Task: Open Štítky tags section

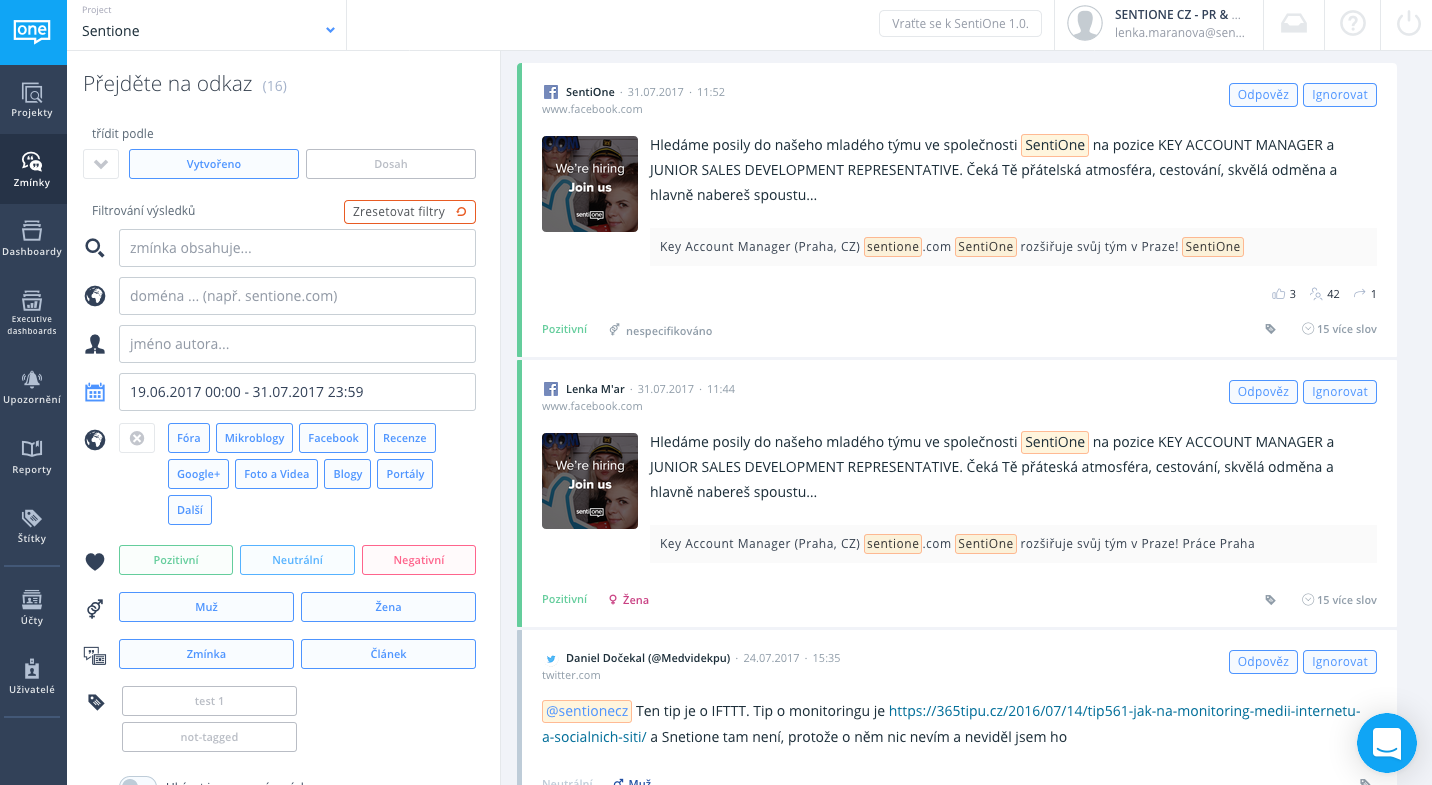Action: click(32, 526)
